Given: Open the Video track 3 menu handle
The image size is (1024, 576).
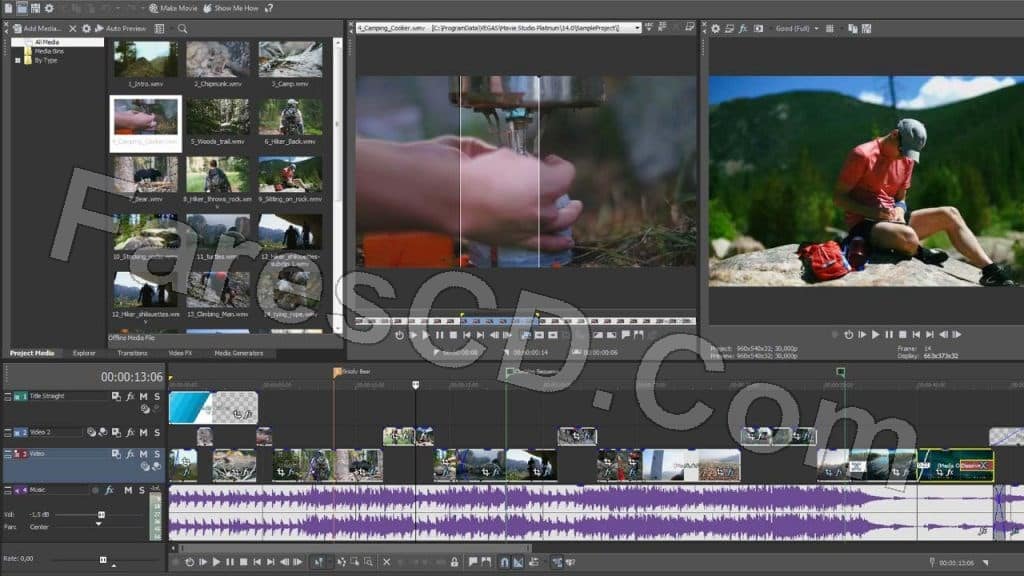Looking at the screenshot, I should pyautogui.click(x=8, y=453).
